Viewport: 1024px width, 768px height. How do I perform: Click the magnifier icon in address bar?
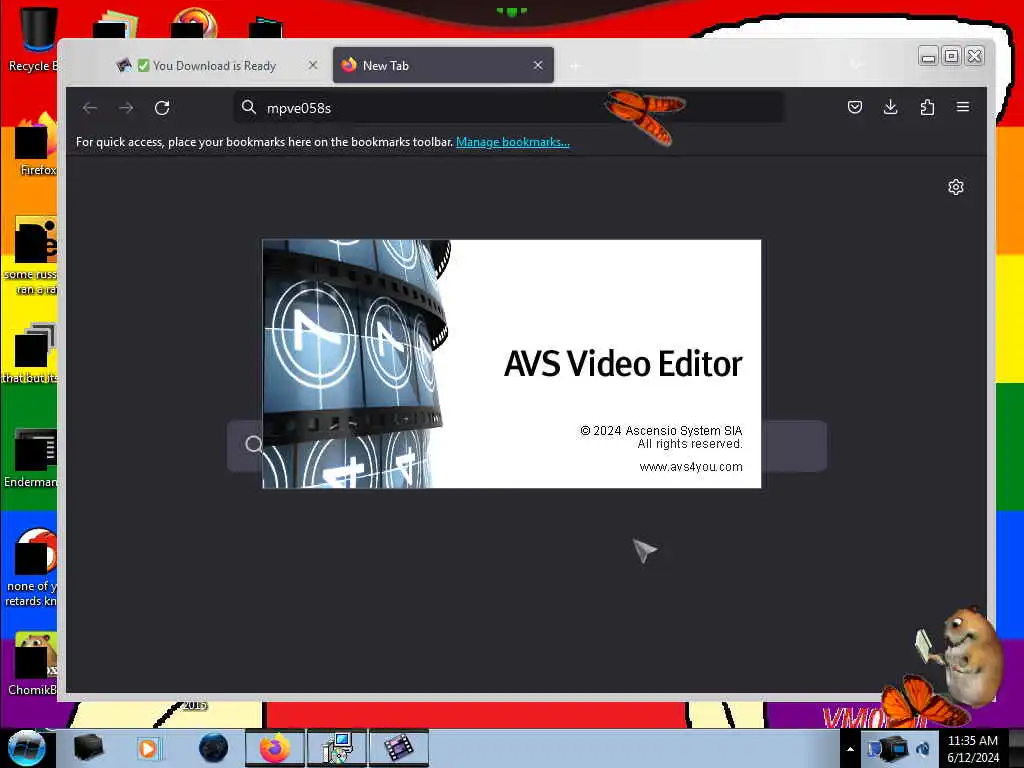pos(248,107)
